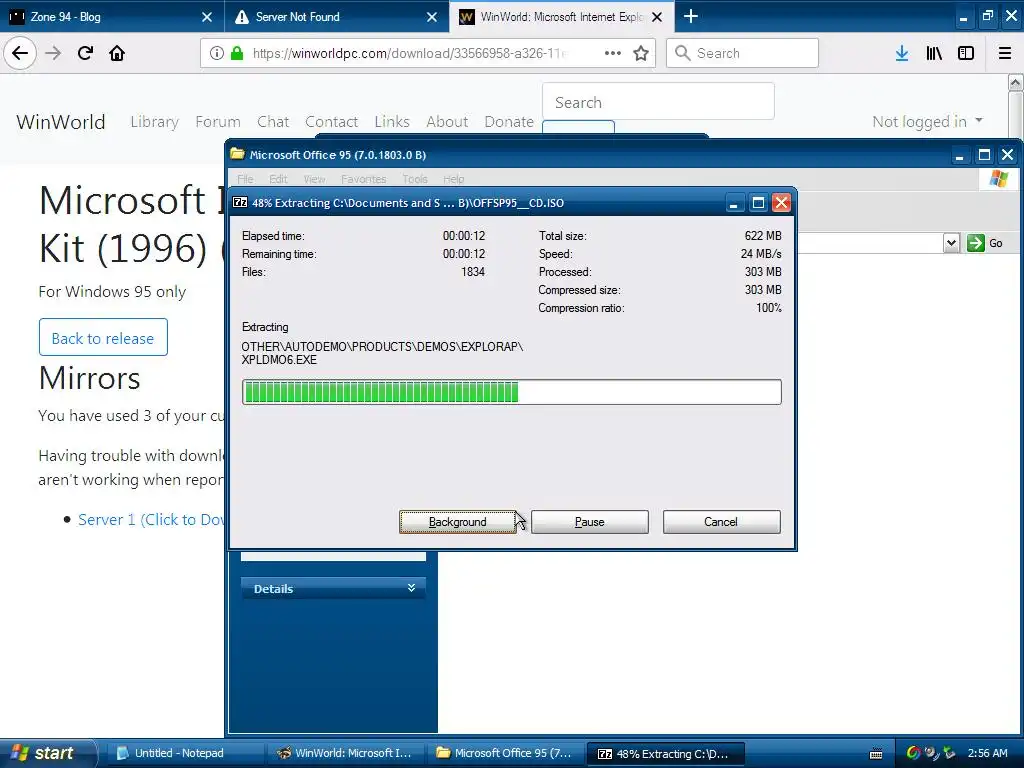This screenshot has width=1024, height=768.
Task: Toggle the Firefox sidebar icon
Action: tap(966, 53)
